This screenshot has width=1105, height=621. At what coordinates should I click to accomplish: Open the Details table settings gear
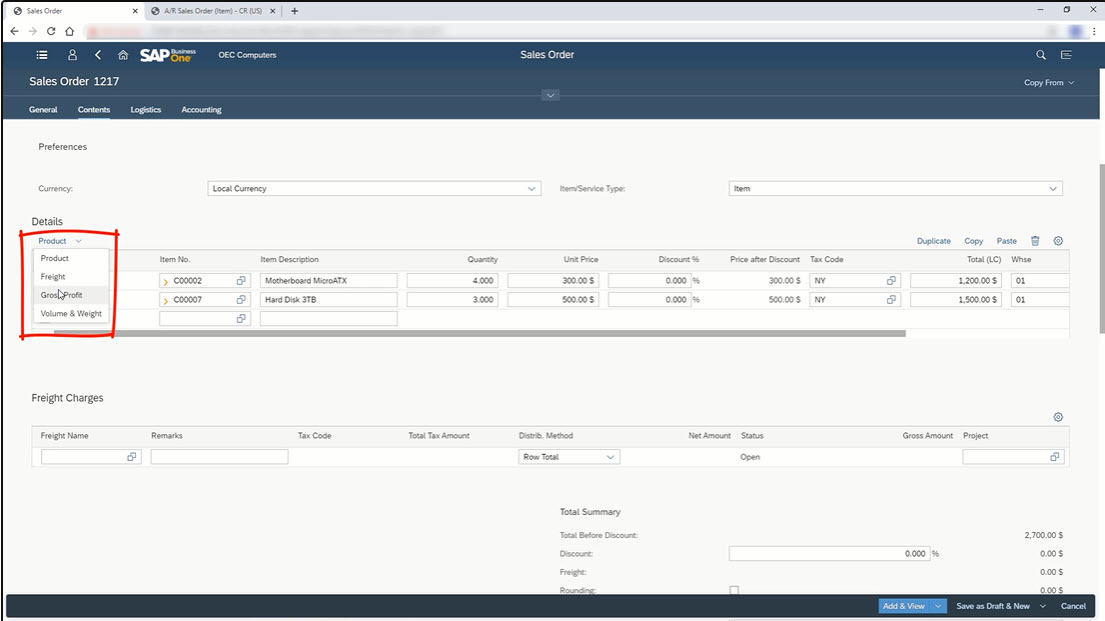1058,241
